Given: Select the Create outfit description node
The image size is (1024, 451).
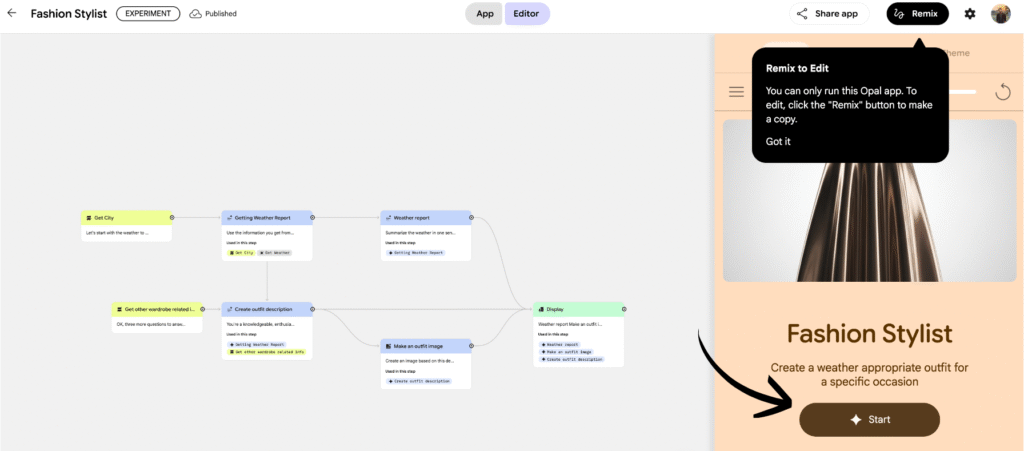Looking at the screenshot, I should [266, 309].
